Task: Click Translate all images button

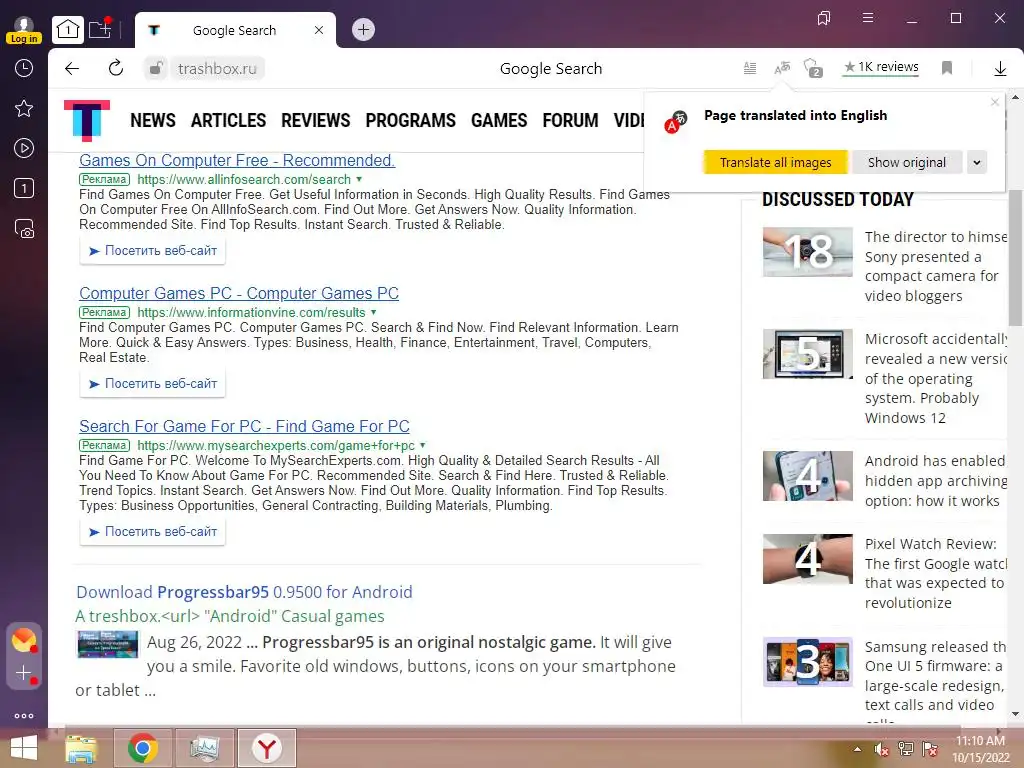Action: (x=775, y=162)
